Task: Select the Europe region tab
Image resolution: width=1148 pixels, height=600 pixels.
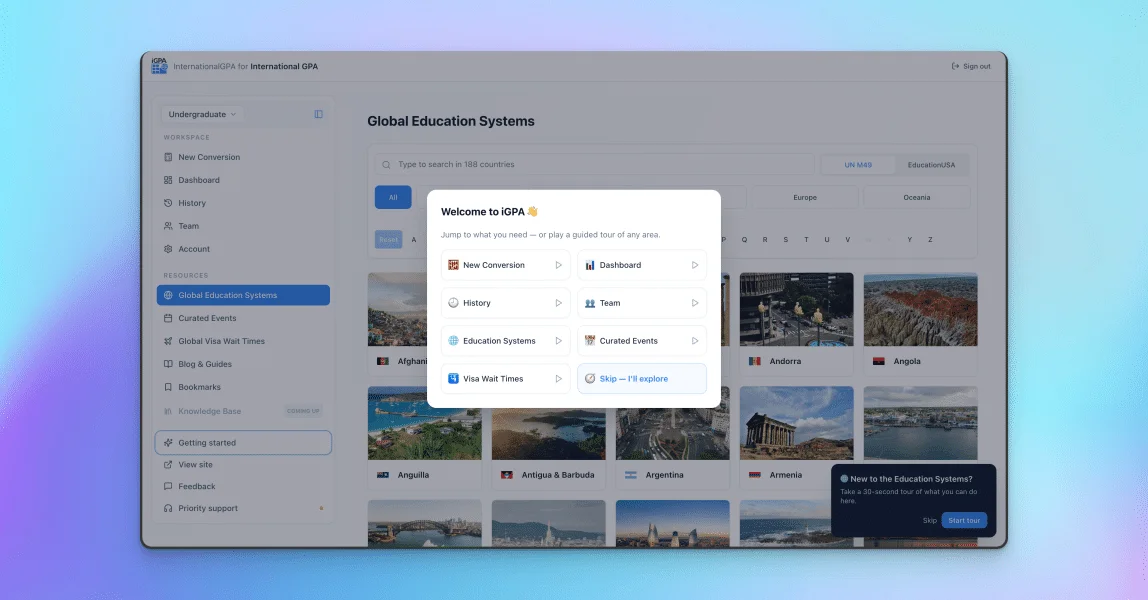Action: coord(805,198)
